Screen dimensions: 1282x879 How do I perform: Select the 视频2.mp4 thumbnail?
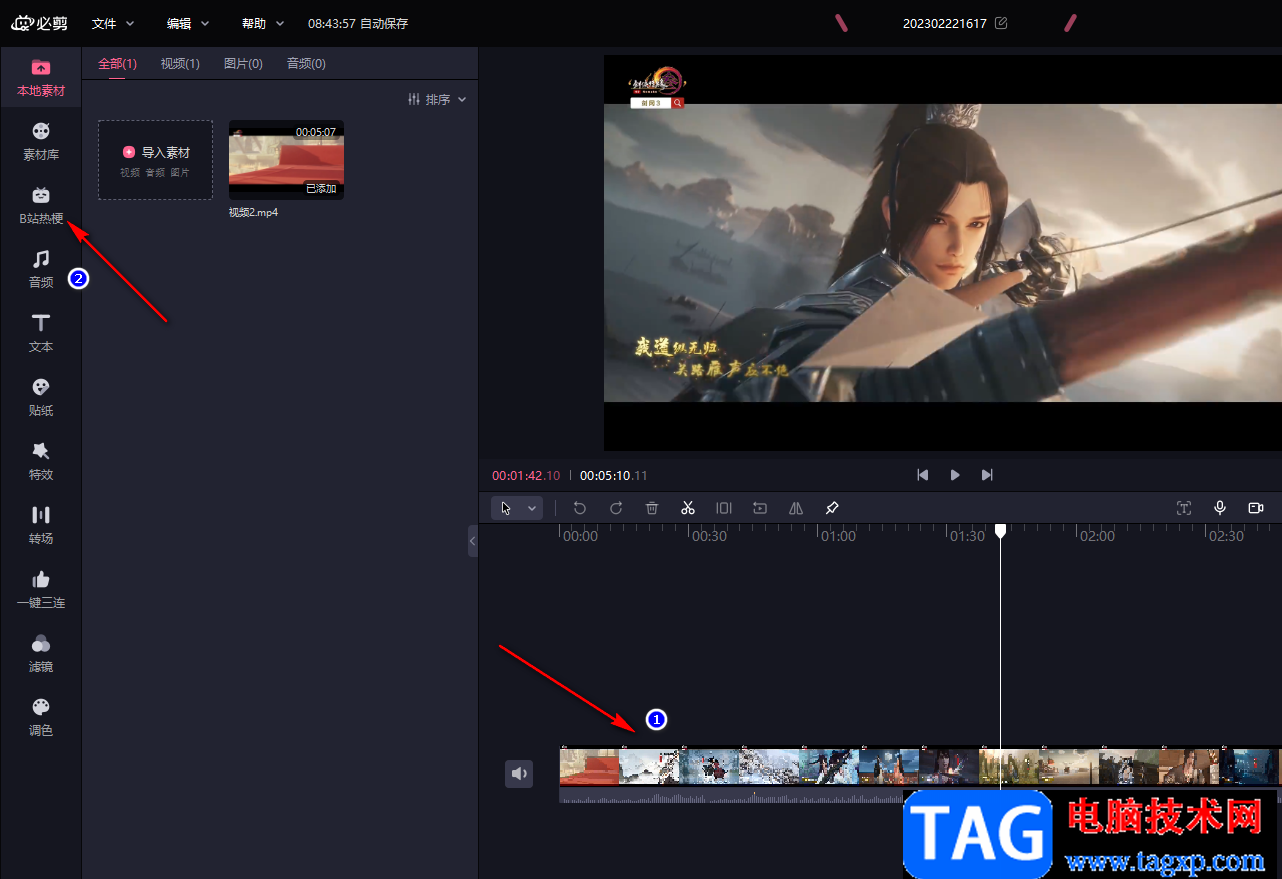pyautogui.click(x=286, y=160)
